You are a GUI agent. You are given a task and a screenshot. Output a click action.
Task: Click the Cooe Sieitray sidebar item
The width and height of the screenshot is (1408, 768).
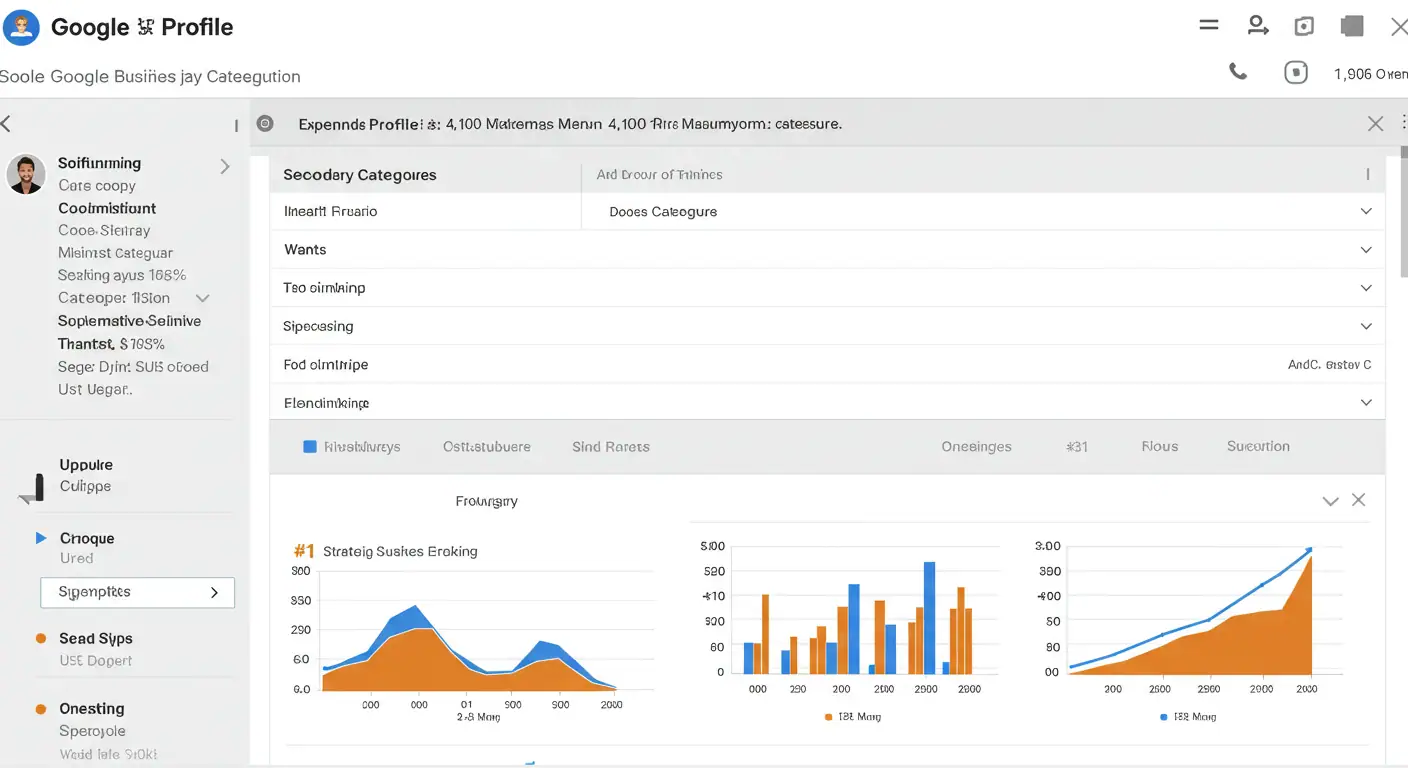(x=104, y=230)
